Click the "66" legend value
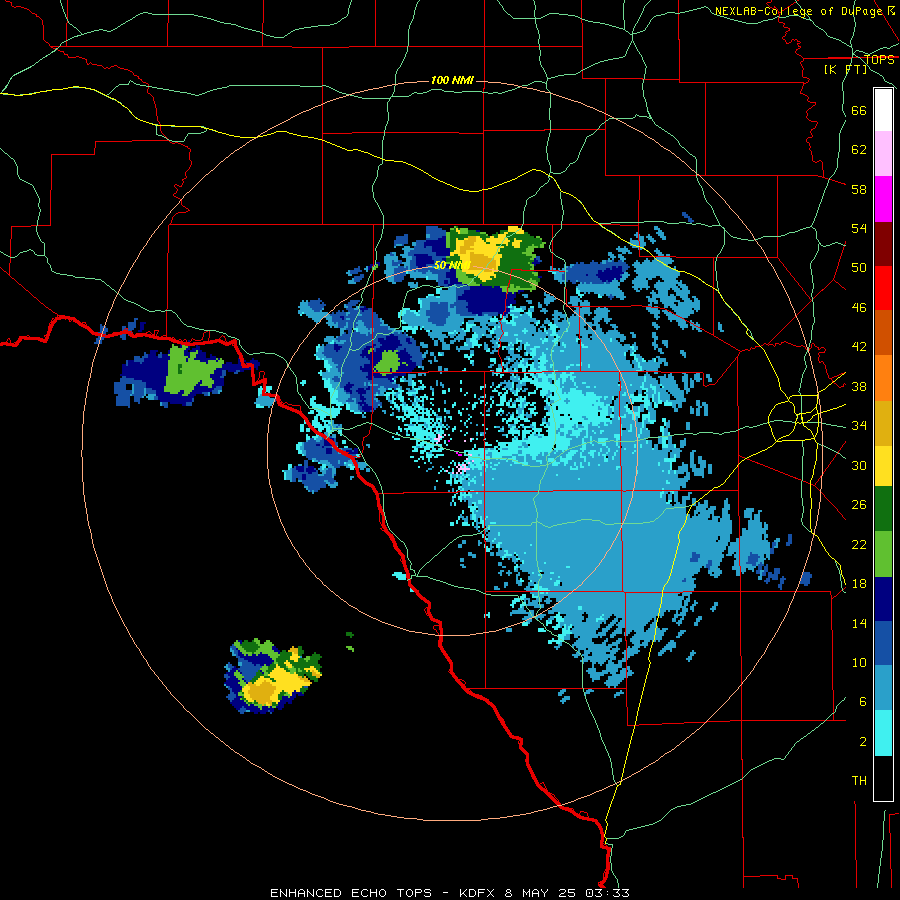Viewport: 900px width, 900px height. pos(859,110)
